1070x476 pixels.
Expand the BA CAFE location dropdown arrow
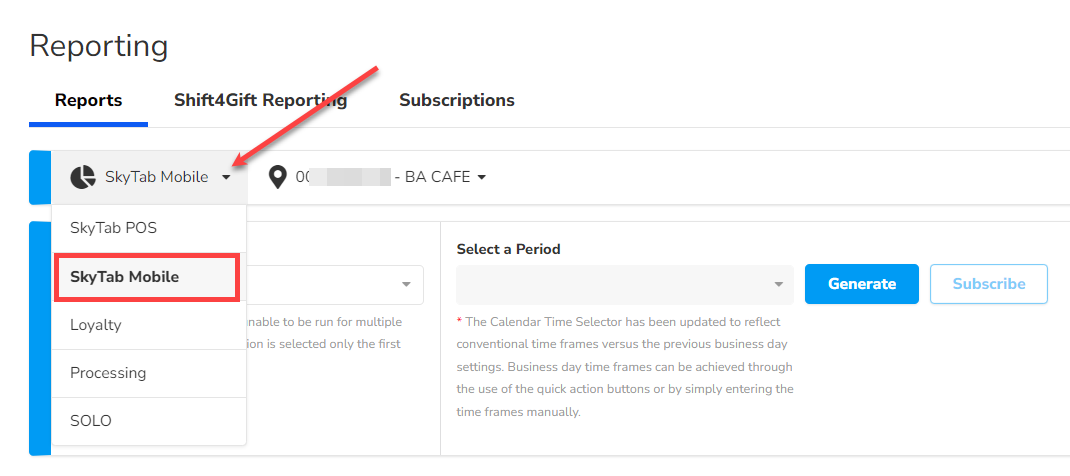(482, 178)
